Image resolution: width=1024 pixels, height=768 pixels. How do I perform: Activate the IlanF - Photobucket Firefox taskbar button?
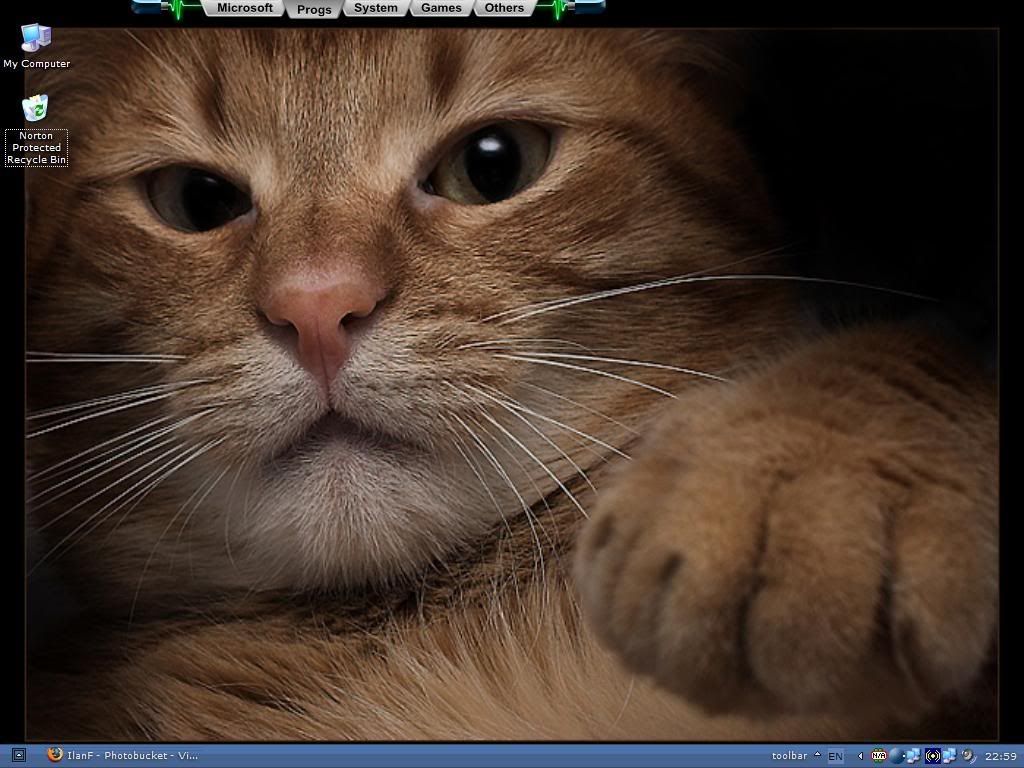(123, 756)
